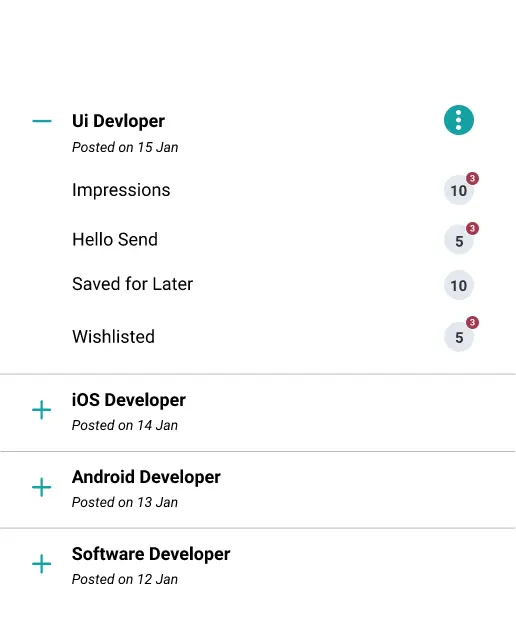Collapse the Ui Devloper job section
Viewport: 516px width, 620px height.
[42, 121]
